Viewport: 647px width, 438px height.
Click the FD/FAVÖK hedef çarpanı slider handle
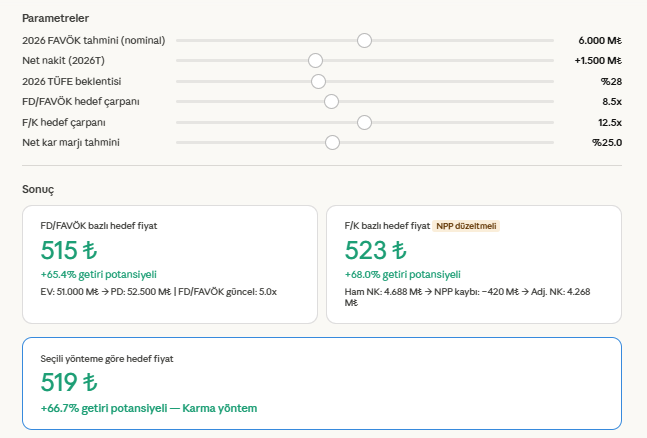(331, 102)
